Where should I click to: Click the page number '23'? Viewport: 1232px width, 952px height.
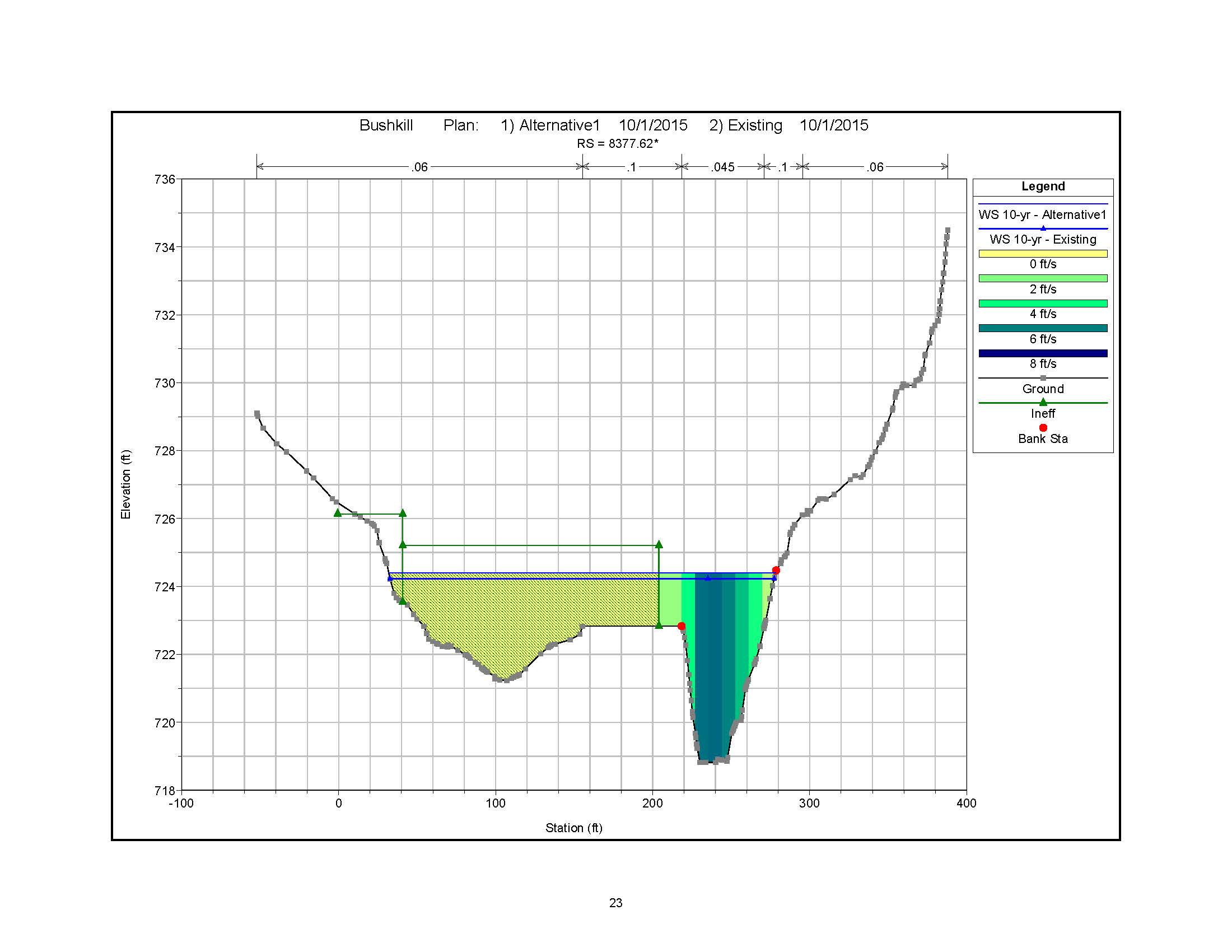coord(616,903)
